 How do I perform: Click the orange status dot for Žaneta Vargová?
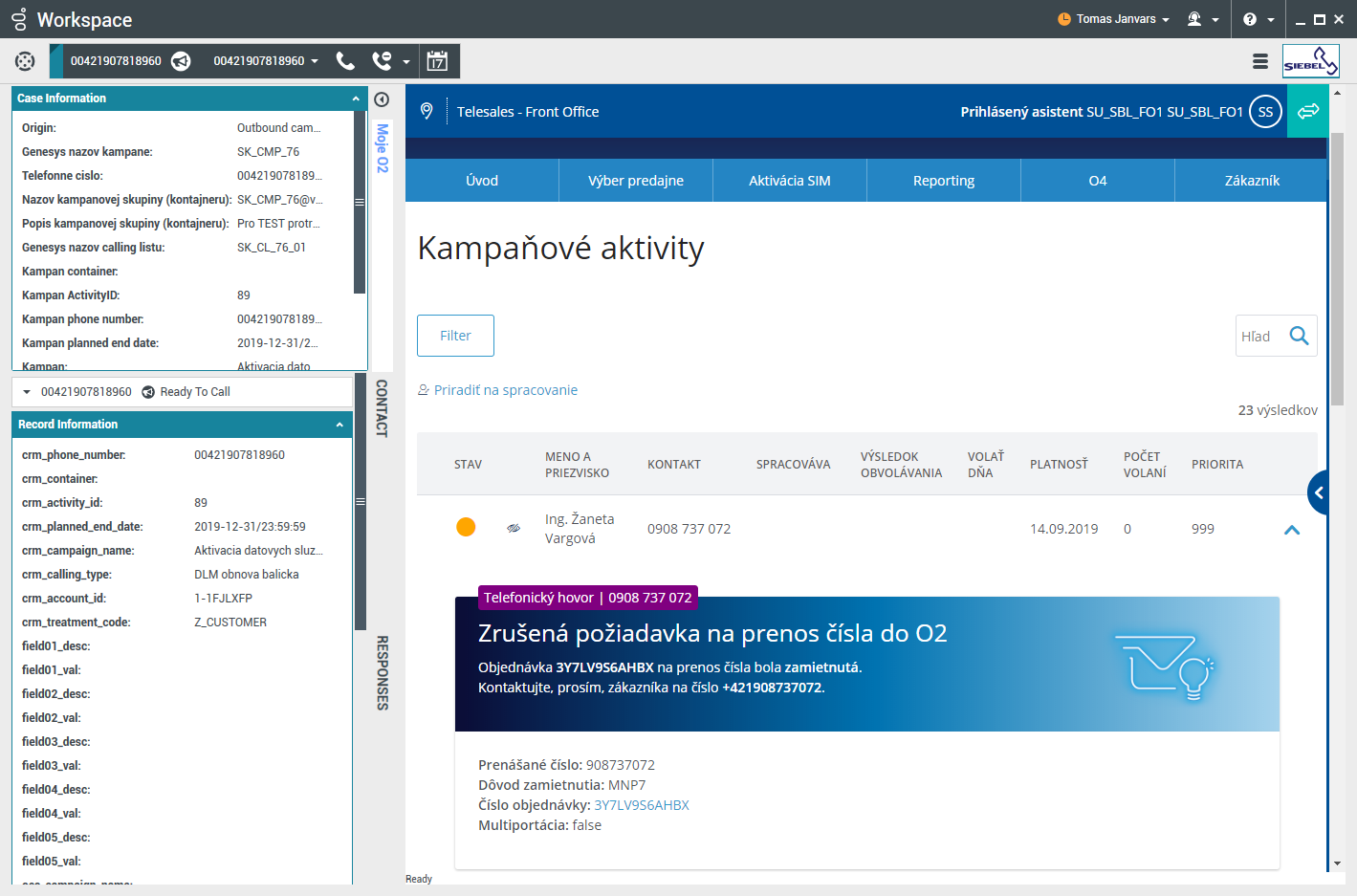pyautogui.click(x=466, y=527)
